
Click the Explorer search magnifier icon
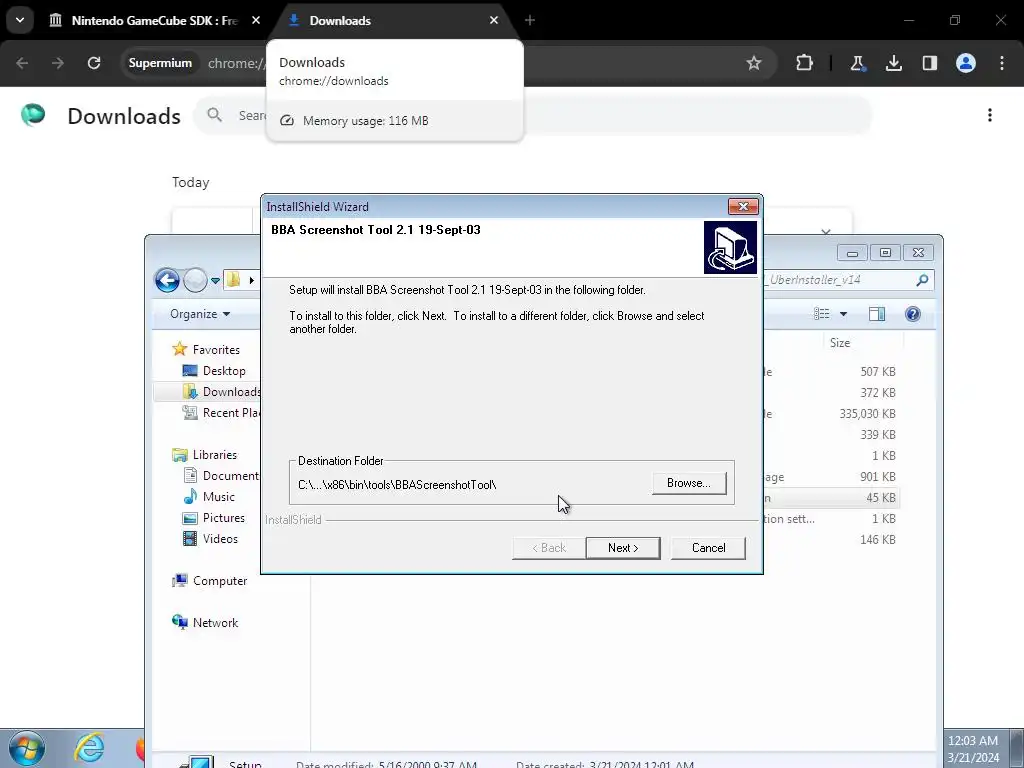tap(922, 280)
